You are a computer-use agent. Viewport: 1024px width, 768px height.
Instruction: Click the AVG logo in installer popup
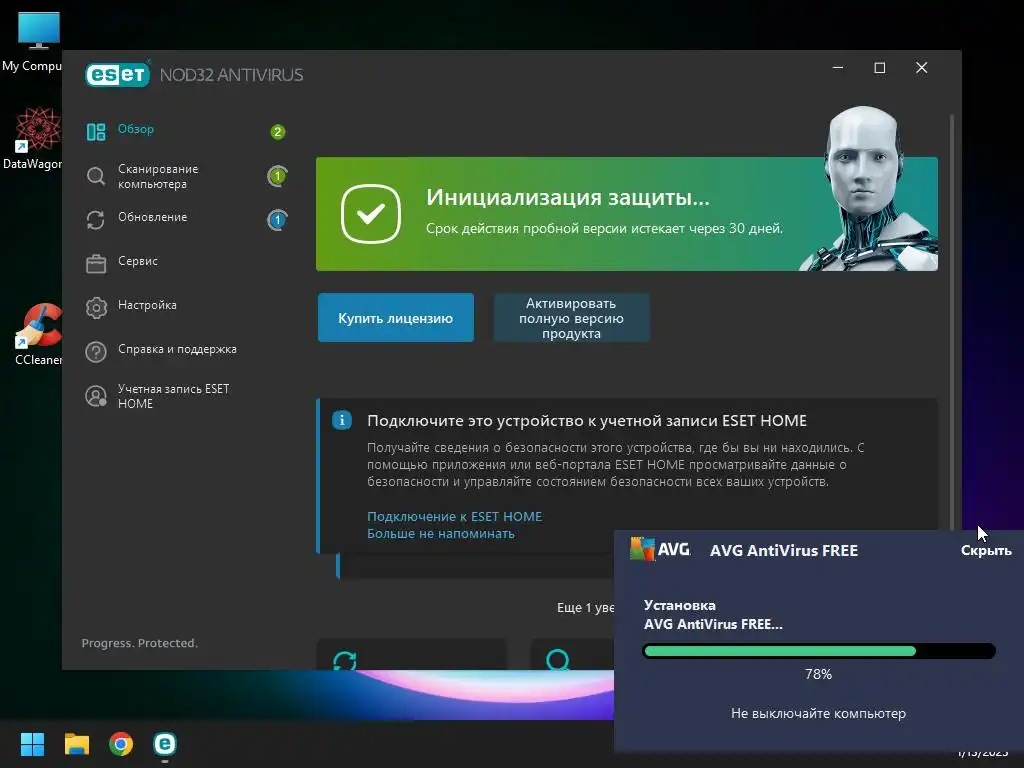tap(660, 549)
